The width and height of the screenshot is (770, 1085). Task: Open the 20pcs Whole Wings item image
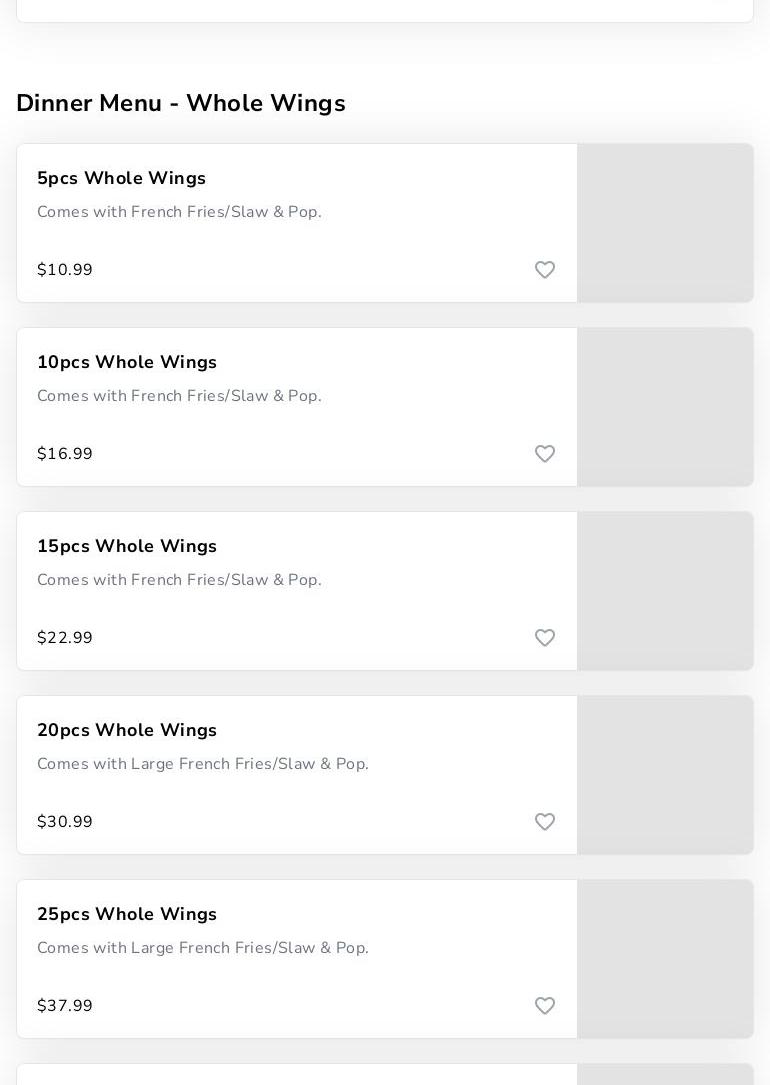tap(665, 775)
